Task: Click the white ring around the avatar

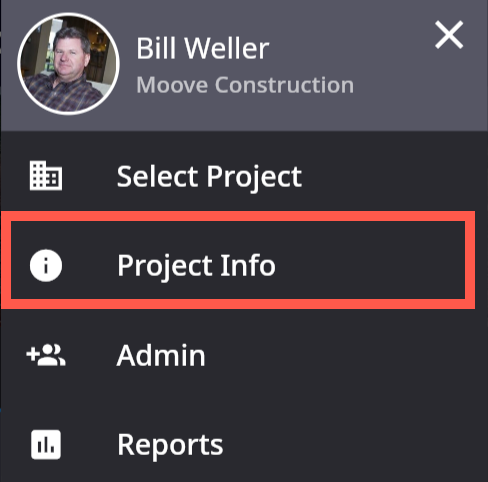Action: [69, 15]
